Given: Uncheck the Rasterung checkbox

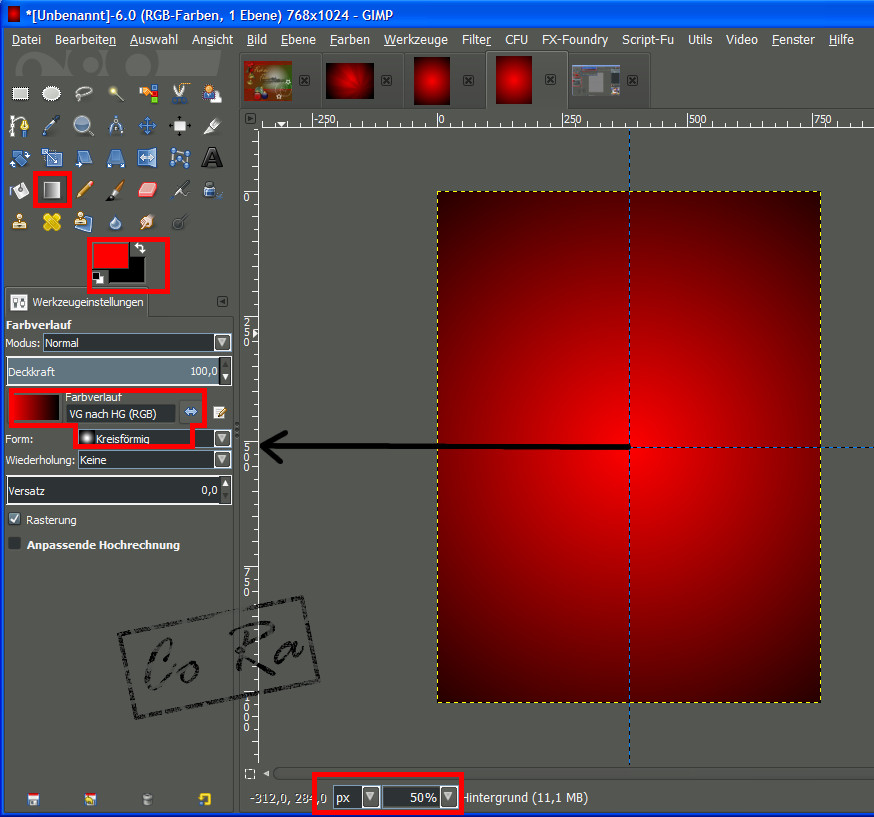Looking at the screenshot, I should [15, 520].
